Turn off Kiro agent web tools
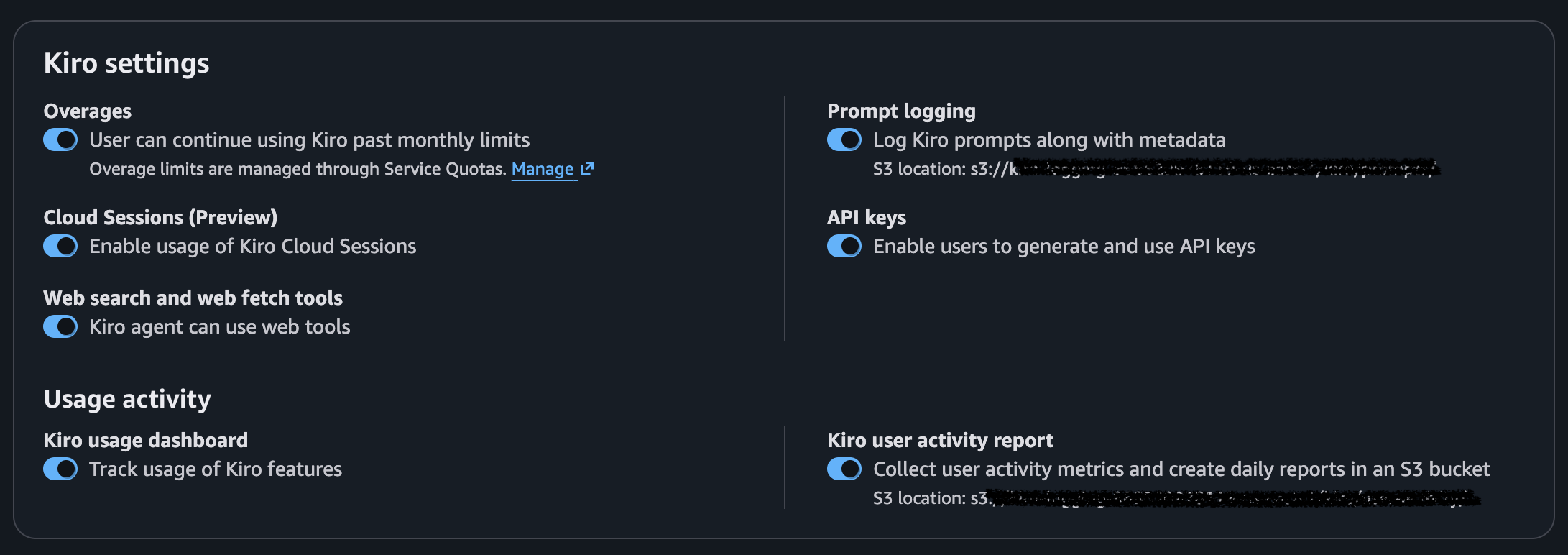This screenshot has height=555, width=1568. point(60,326)
